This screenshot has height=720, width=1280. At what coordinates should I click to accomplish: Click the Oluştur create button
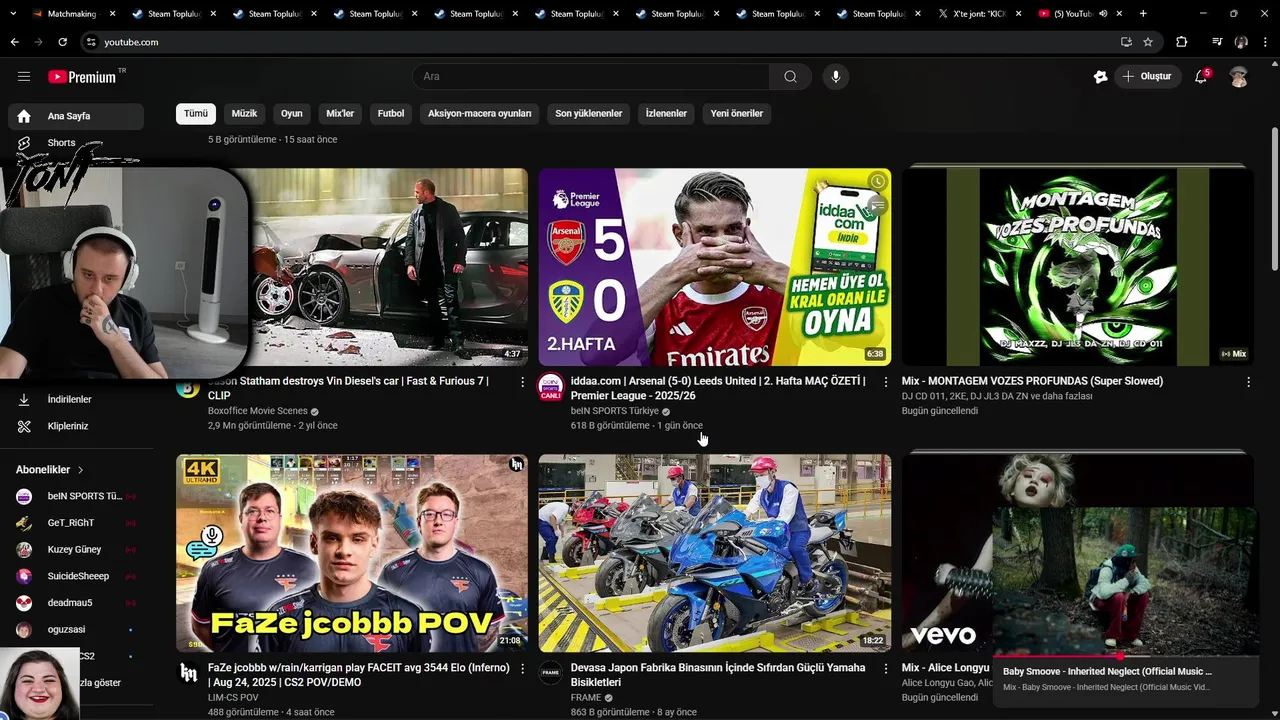[x=1149, y=76]
